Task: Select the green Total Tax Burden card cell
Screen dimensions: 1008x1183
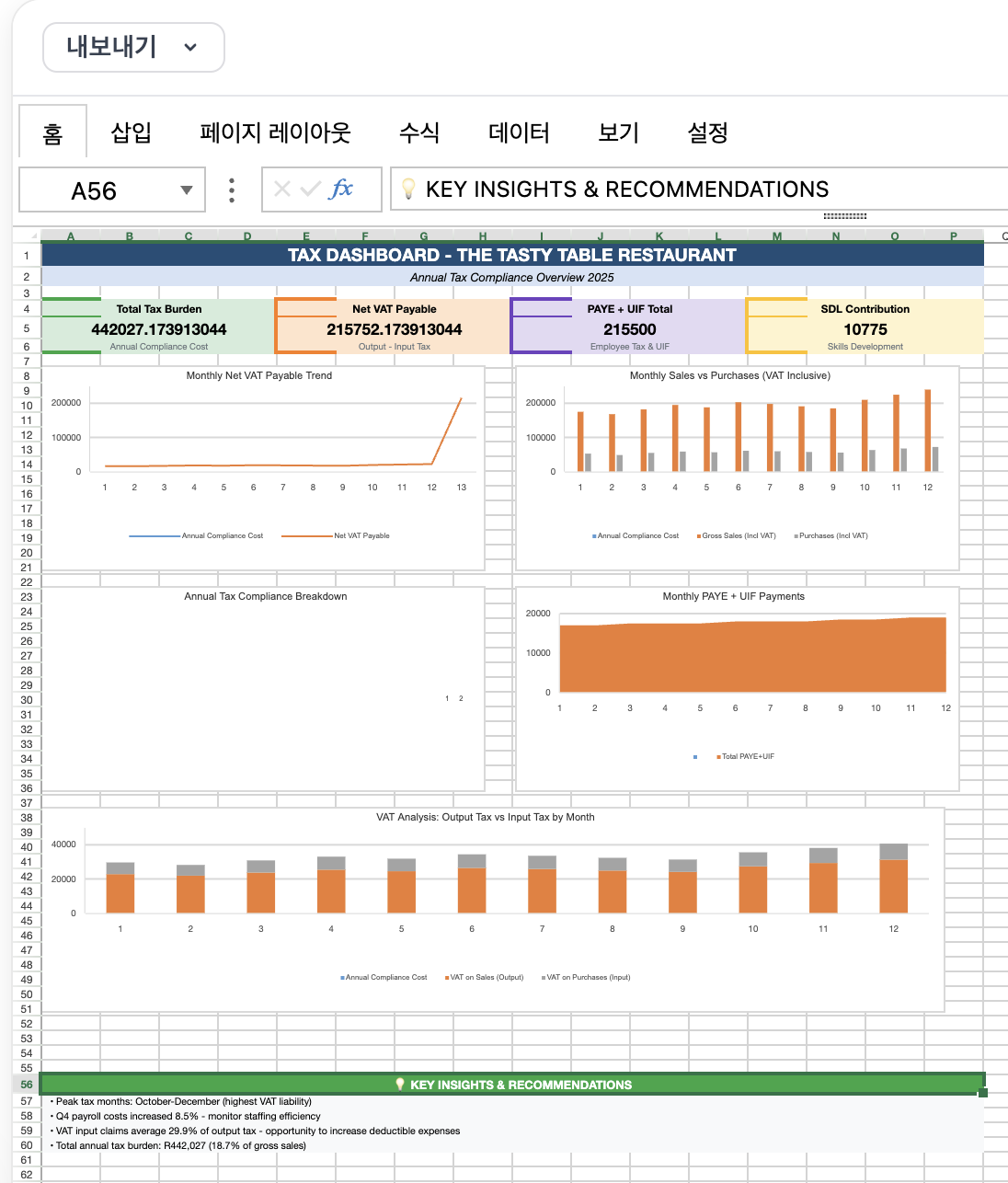Action: (x=159, y=327)
